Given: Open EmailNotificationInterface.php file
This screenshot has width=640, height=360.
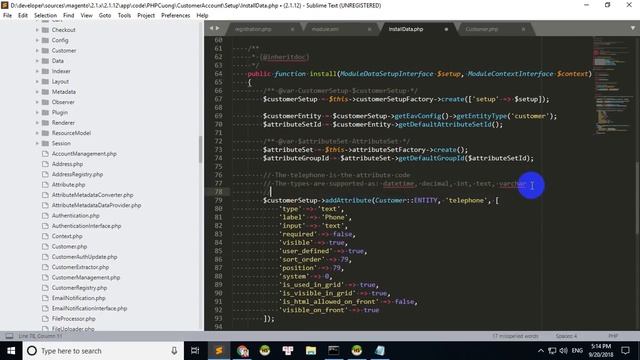Looking at the screenshot, I should pyautogui.click(x=89, y=308).
